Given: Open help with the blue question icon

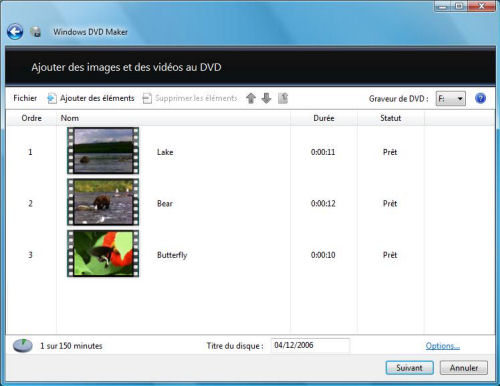Looking at the screenshot, I should pos(480,98).
